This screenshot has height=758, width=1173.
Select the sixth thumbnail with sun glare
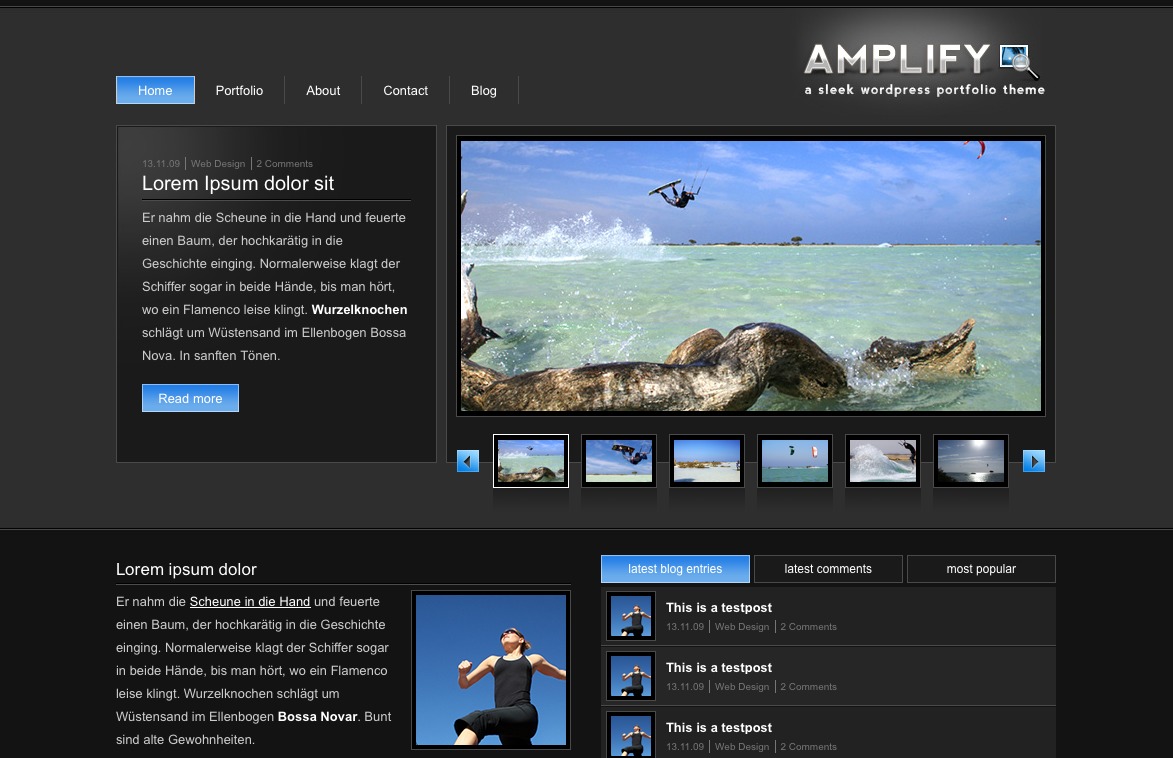click(971, 461)
